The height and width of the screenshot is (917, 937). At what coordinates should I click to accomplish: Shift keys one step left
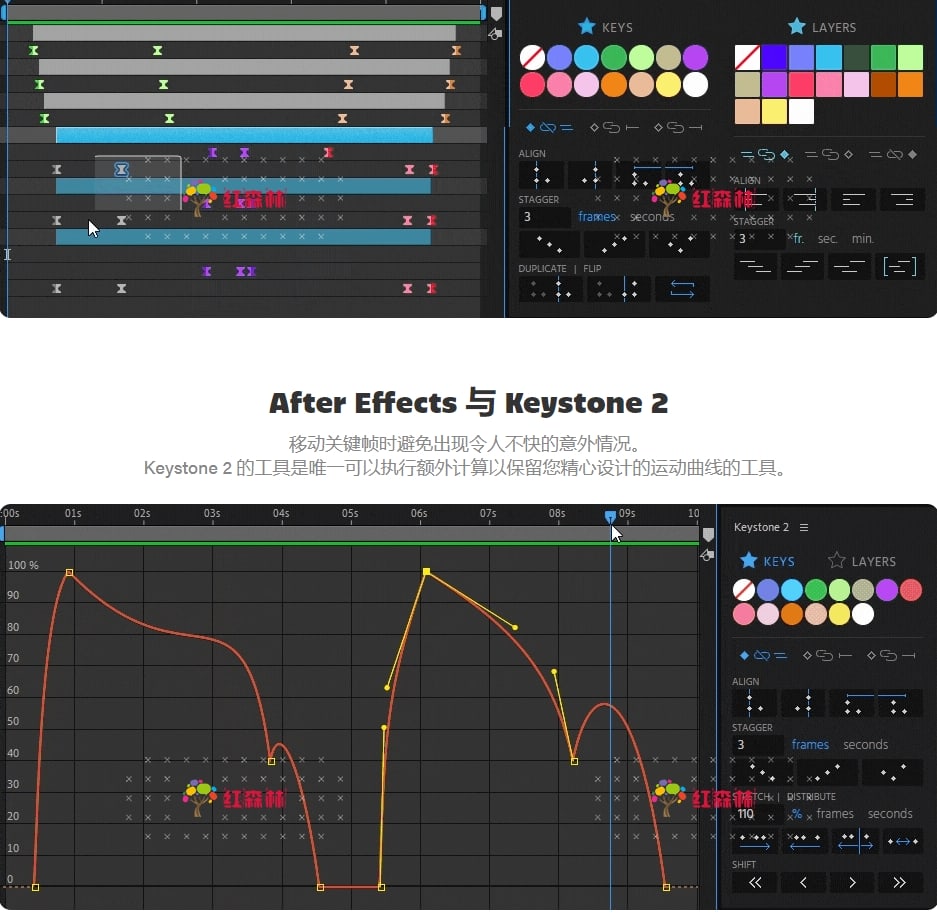tap(803, 882)
